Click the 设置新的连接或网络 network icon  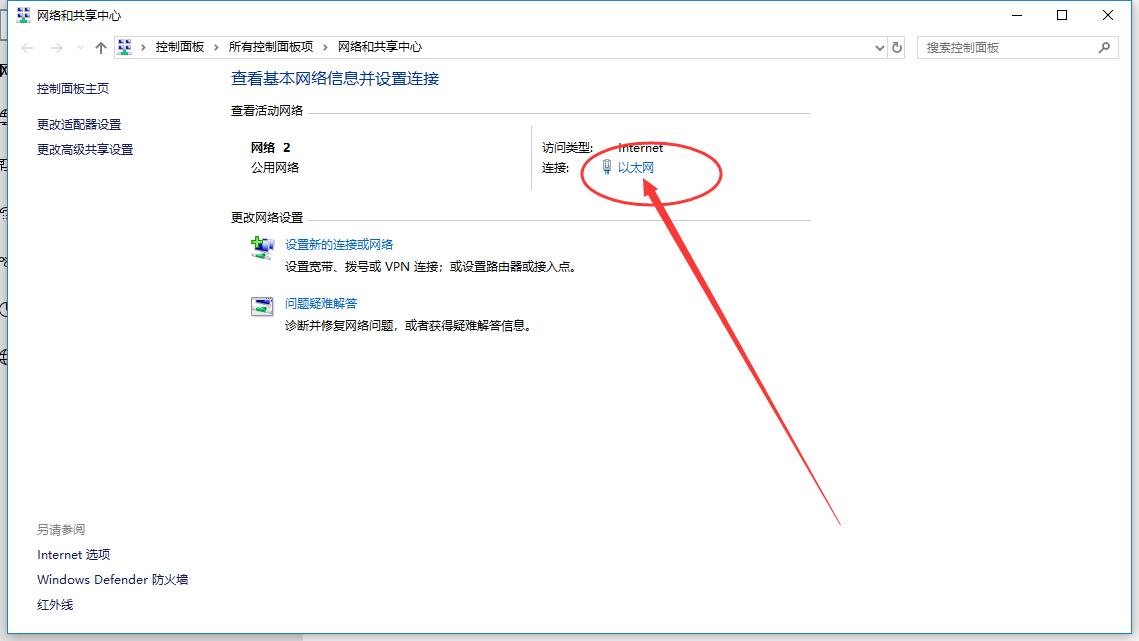point(262,248)
